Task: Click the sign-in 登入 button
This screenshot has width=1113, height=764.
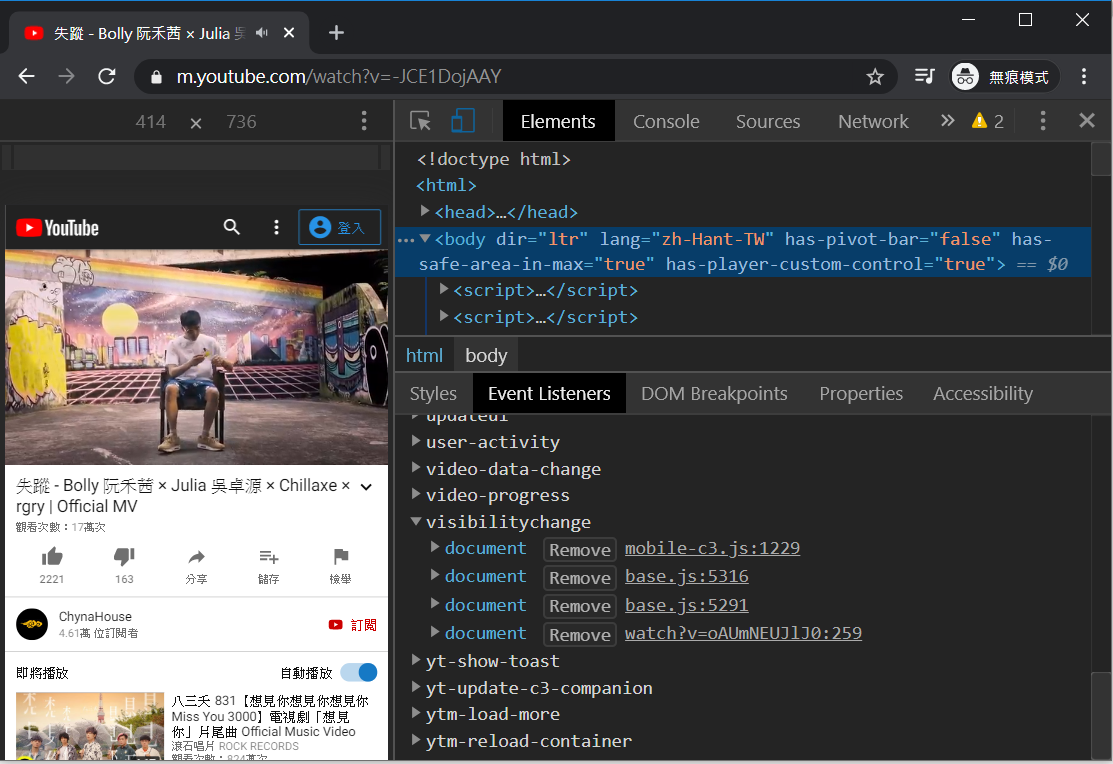Action: (339, 227)
